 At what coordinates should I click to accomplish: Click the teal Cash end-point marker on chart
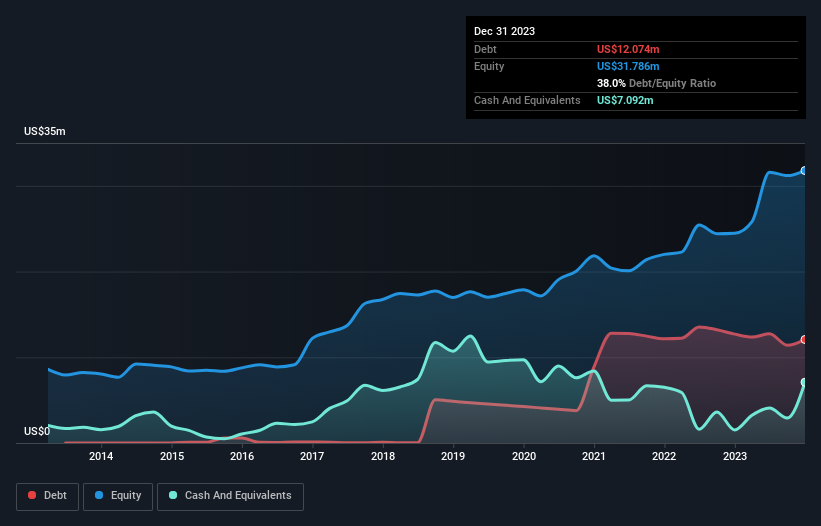[804, 383]
